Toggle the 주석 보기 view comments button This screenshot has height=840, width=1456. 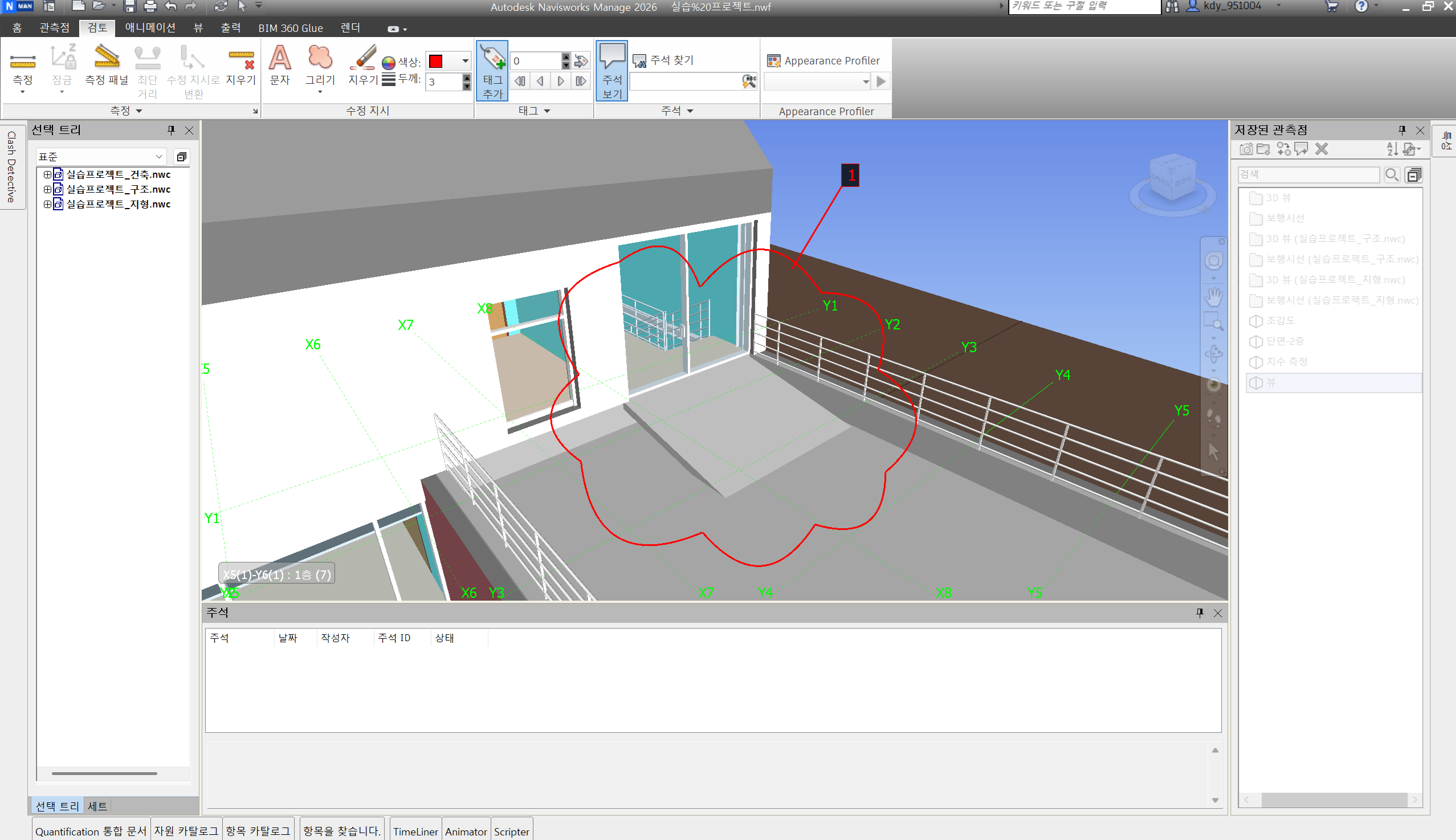click(612, 71)
